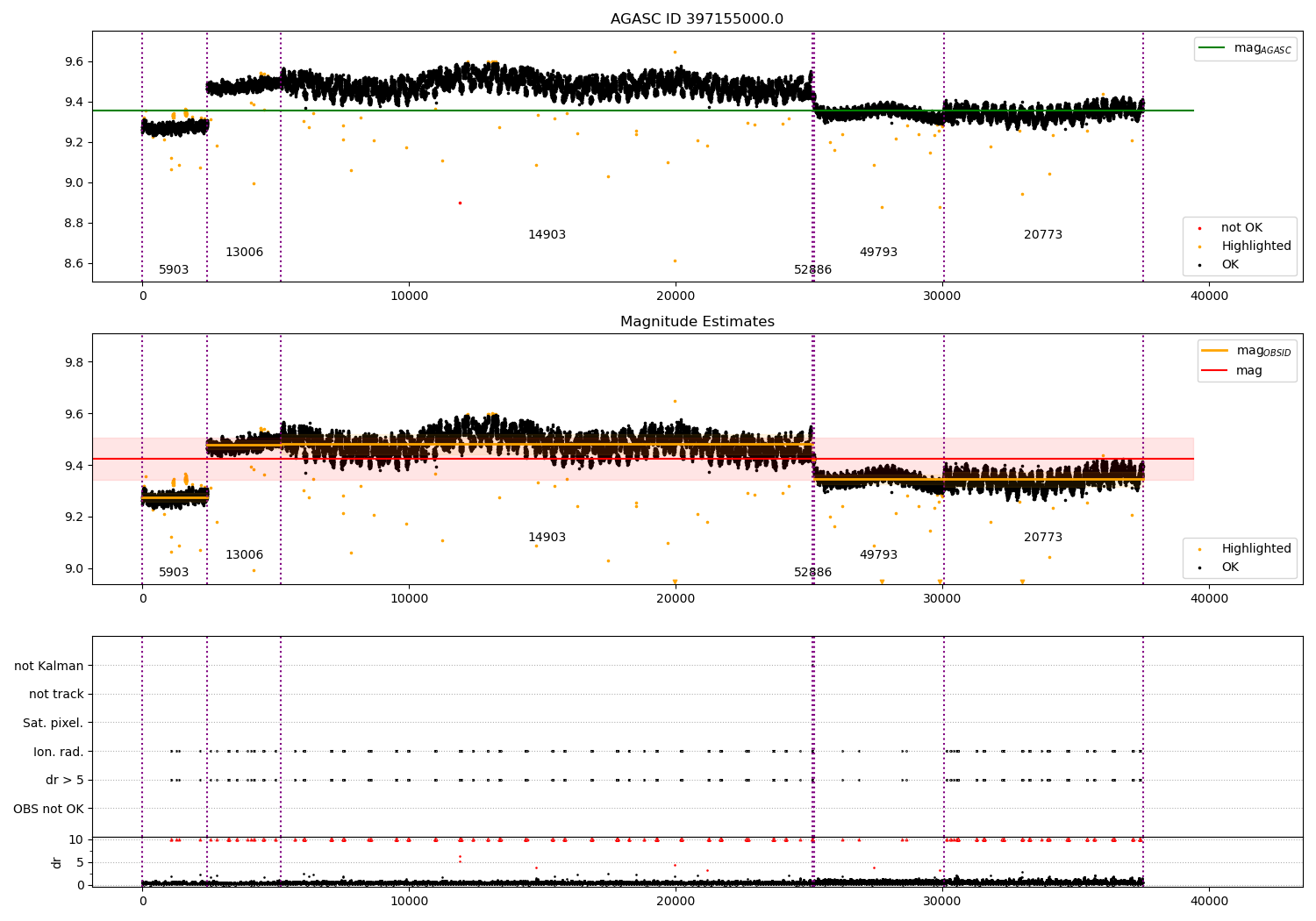Click obsid label 14903 in the AGASC plot
1316x921 pixels.
(x=547, y=234)
